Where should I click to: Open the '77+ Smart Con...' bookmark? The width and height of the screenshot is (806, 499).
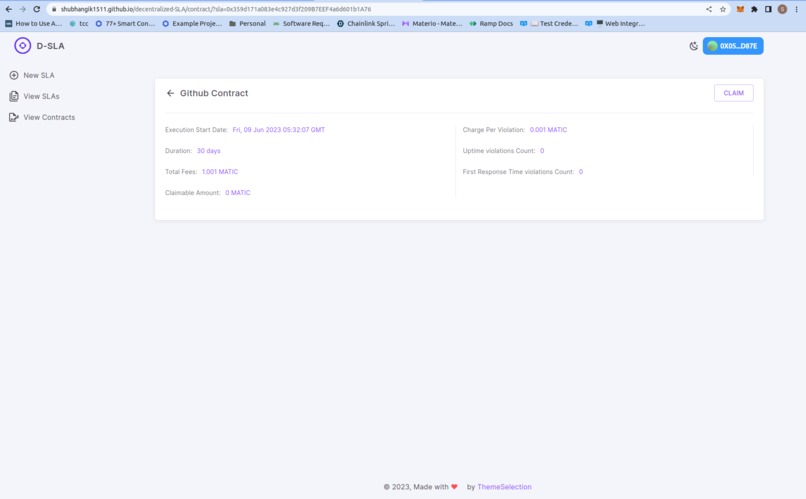[125, 24]
